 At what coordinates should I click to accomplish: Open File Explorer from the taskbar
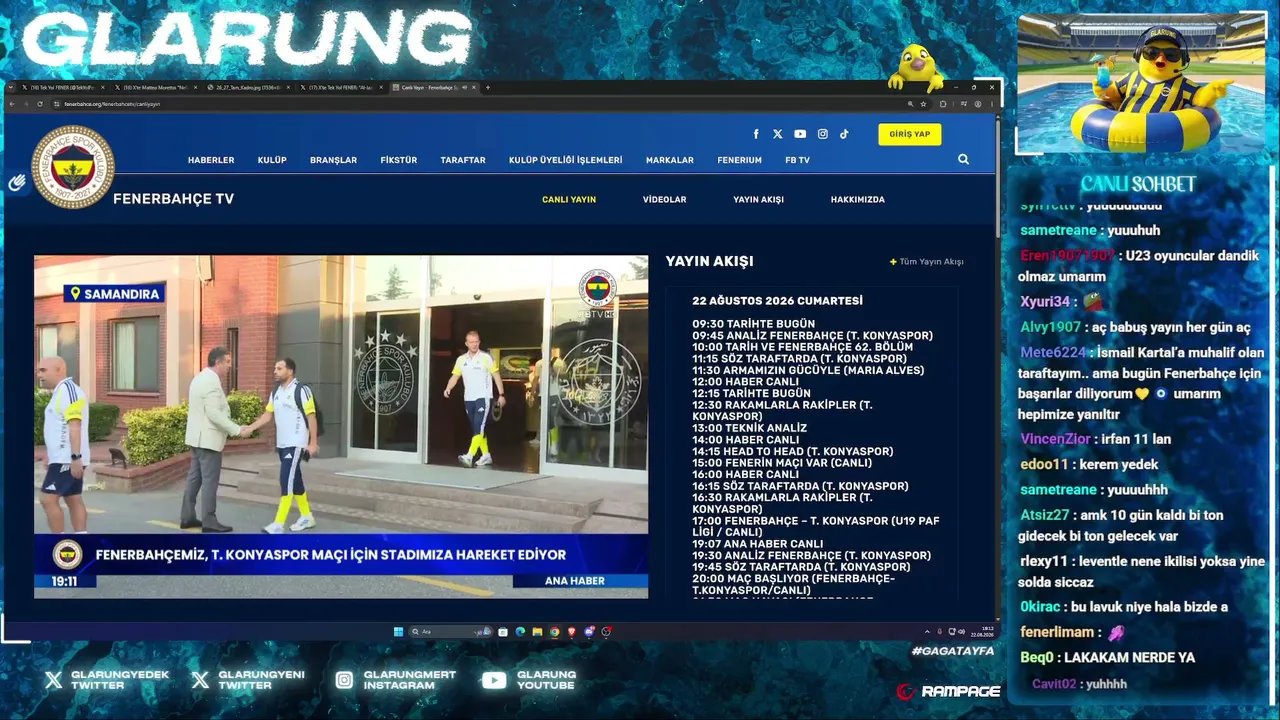(x=537, y=632)
